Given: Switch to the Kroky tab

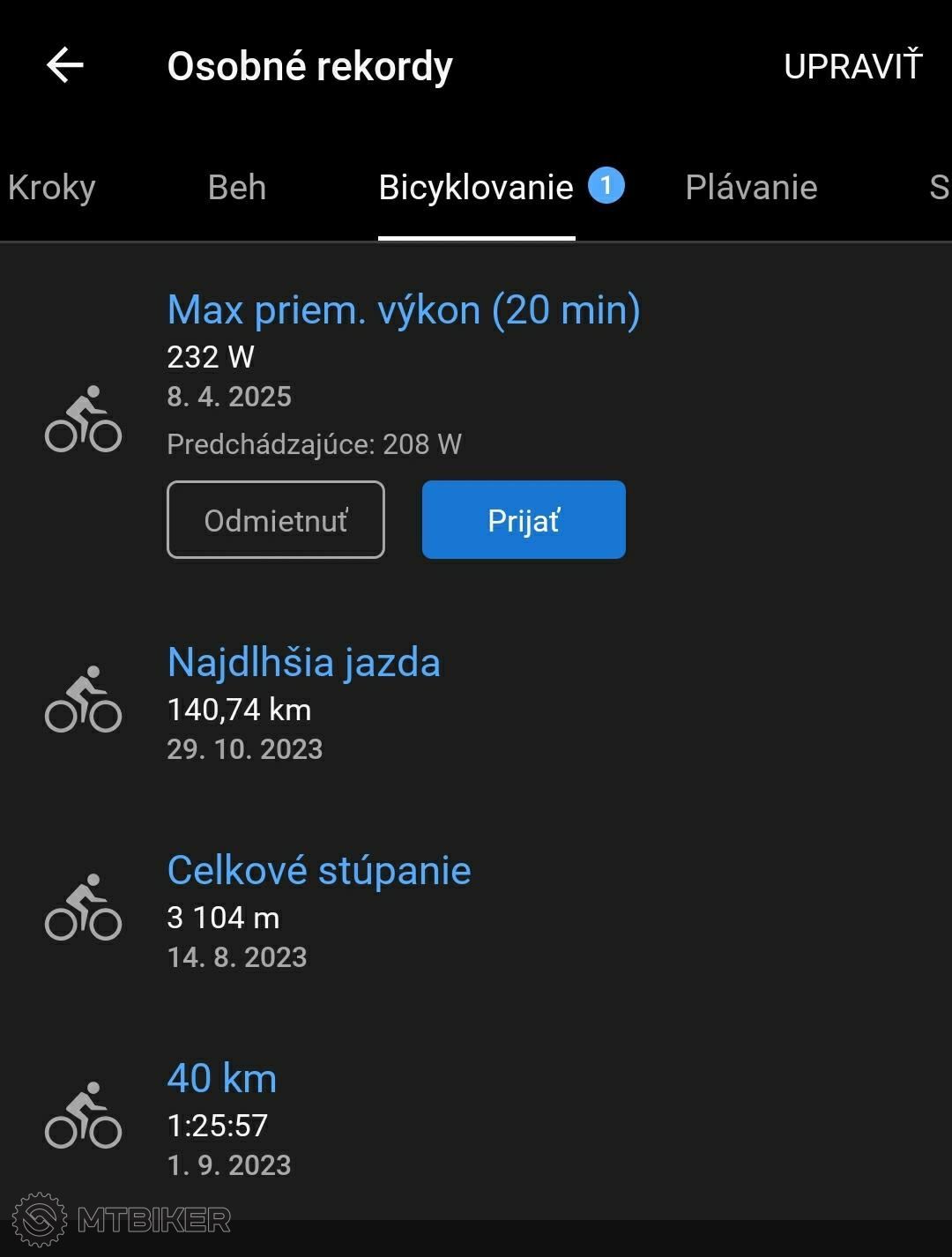Looking at the screenshot, I should (51, 188).
